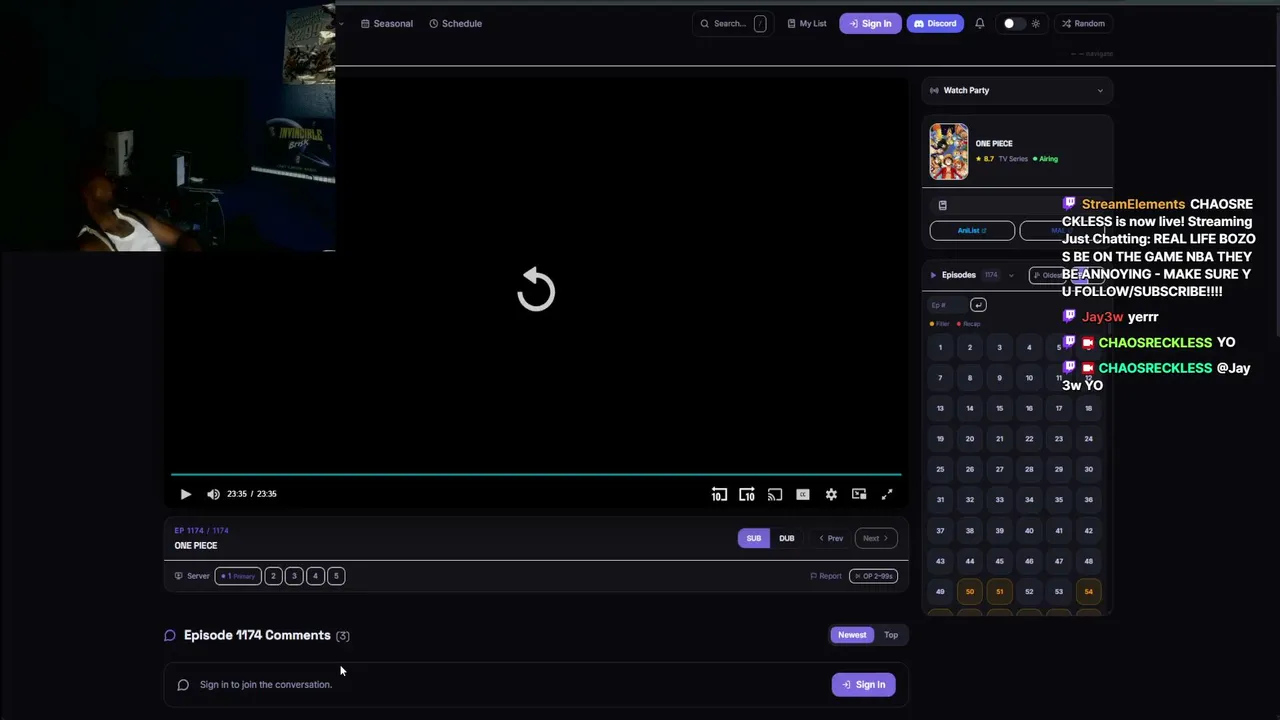The width and height of the screenshot is (1280, 720).
Task: Sort comments by Top
Action: click(x=891, y=635)
